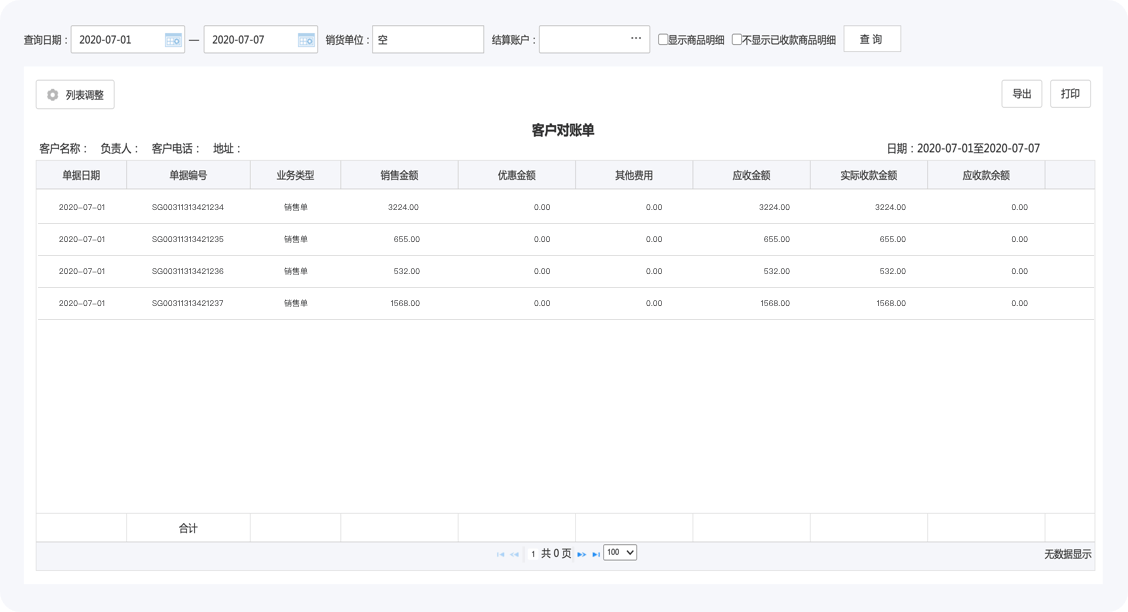Go to the next page
Image resolution: width=1128 pixels, height=612 pixels.
tap(581, 553)
